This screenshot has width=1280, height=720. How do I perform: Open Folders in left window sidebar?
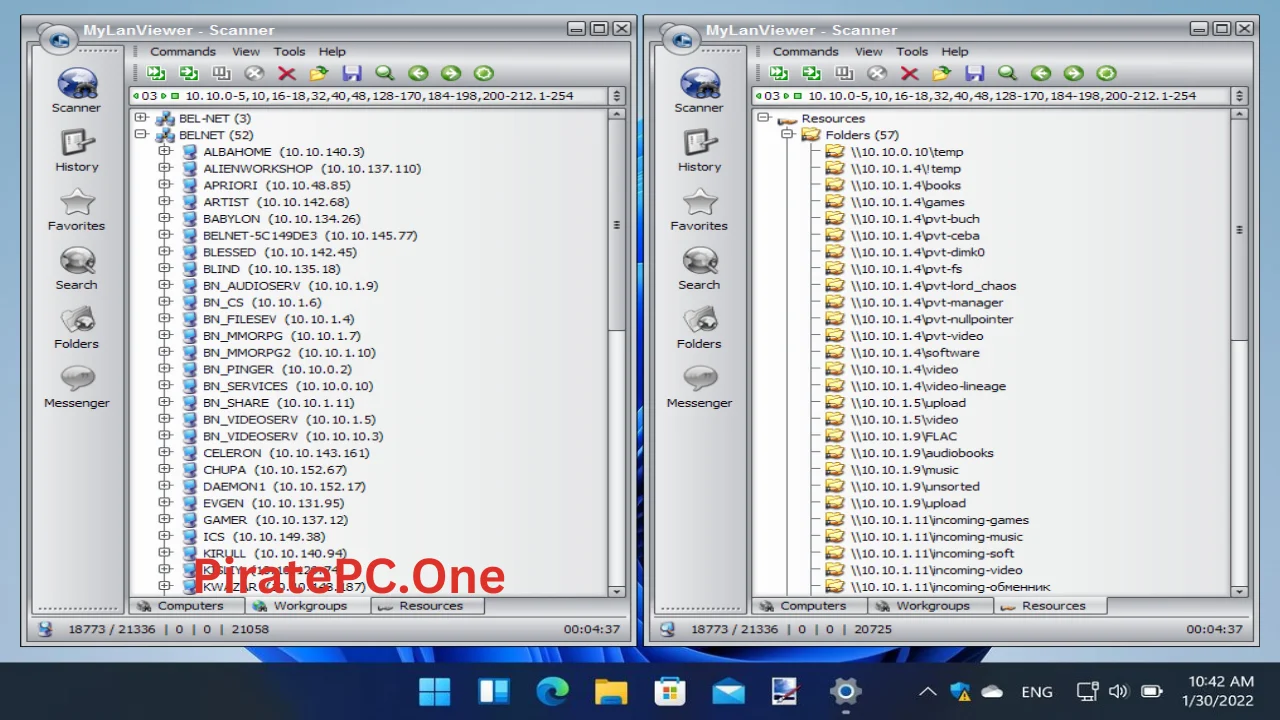(x=77, y=327)
